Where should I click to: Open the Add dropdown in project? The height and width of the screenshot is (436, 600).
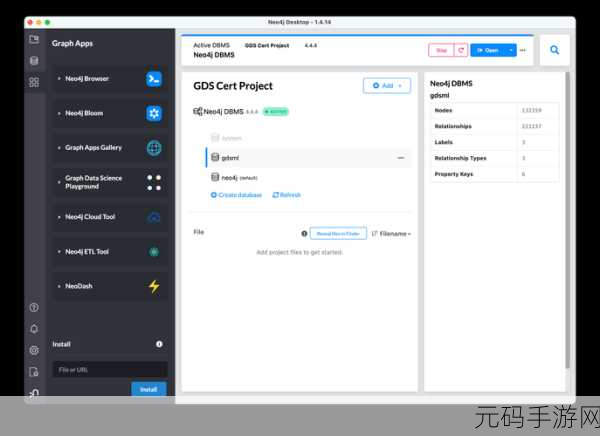pos(387,86)
